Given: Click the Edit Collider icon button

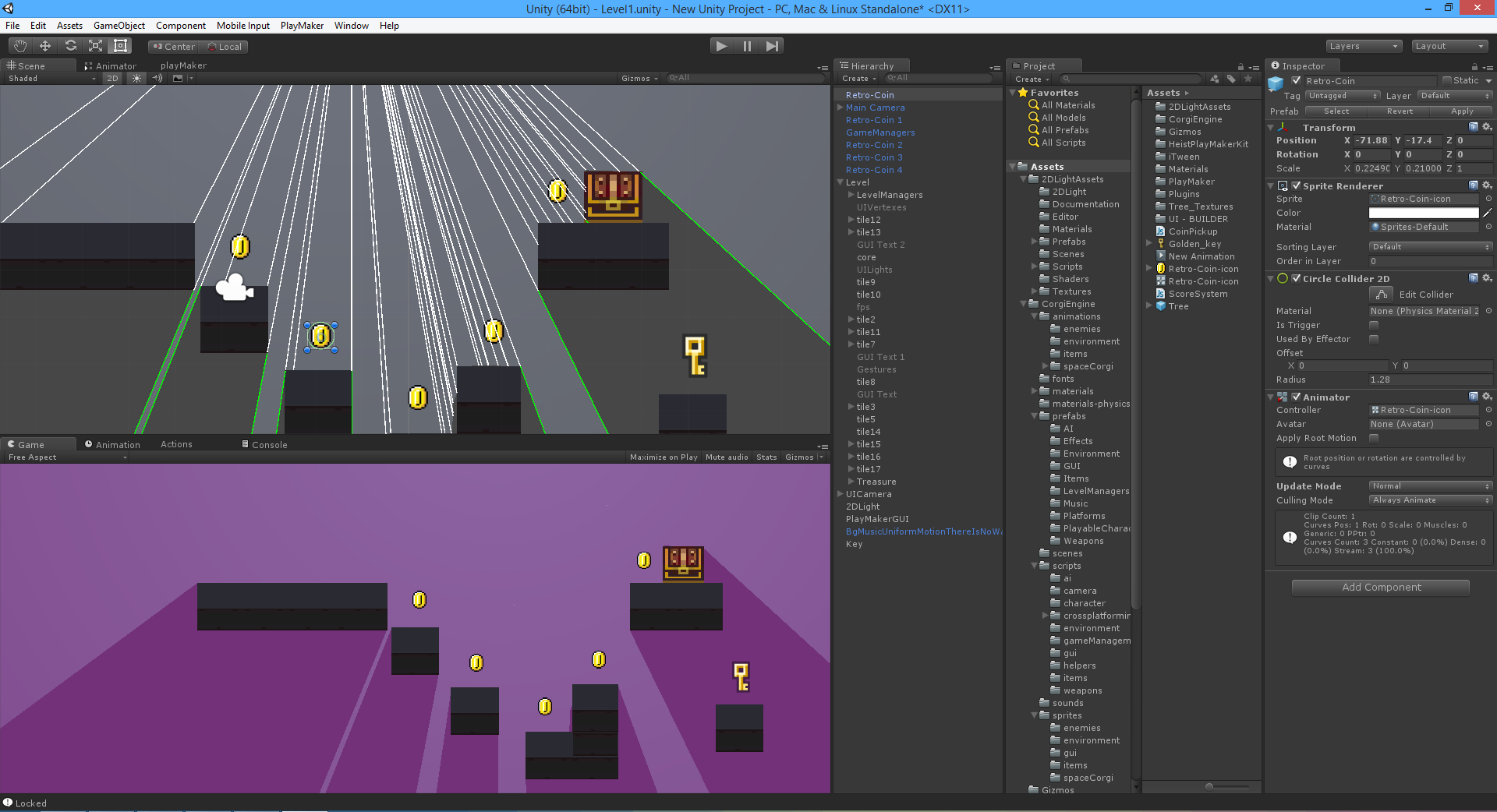Looking at the screenshot, I should pyautogui.click(x=1382, y=294).
